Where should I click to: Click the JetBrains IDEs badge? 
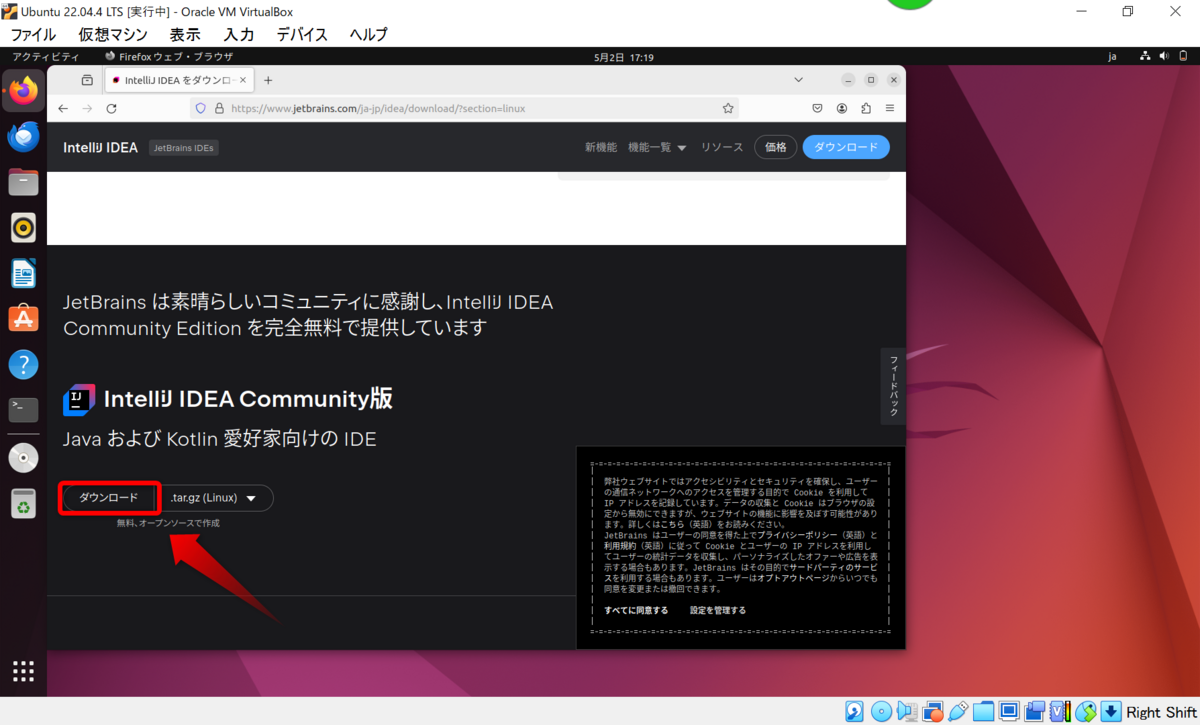click(184, 148)
